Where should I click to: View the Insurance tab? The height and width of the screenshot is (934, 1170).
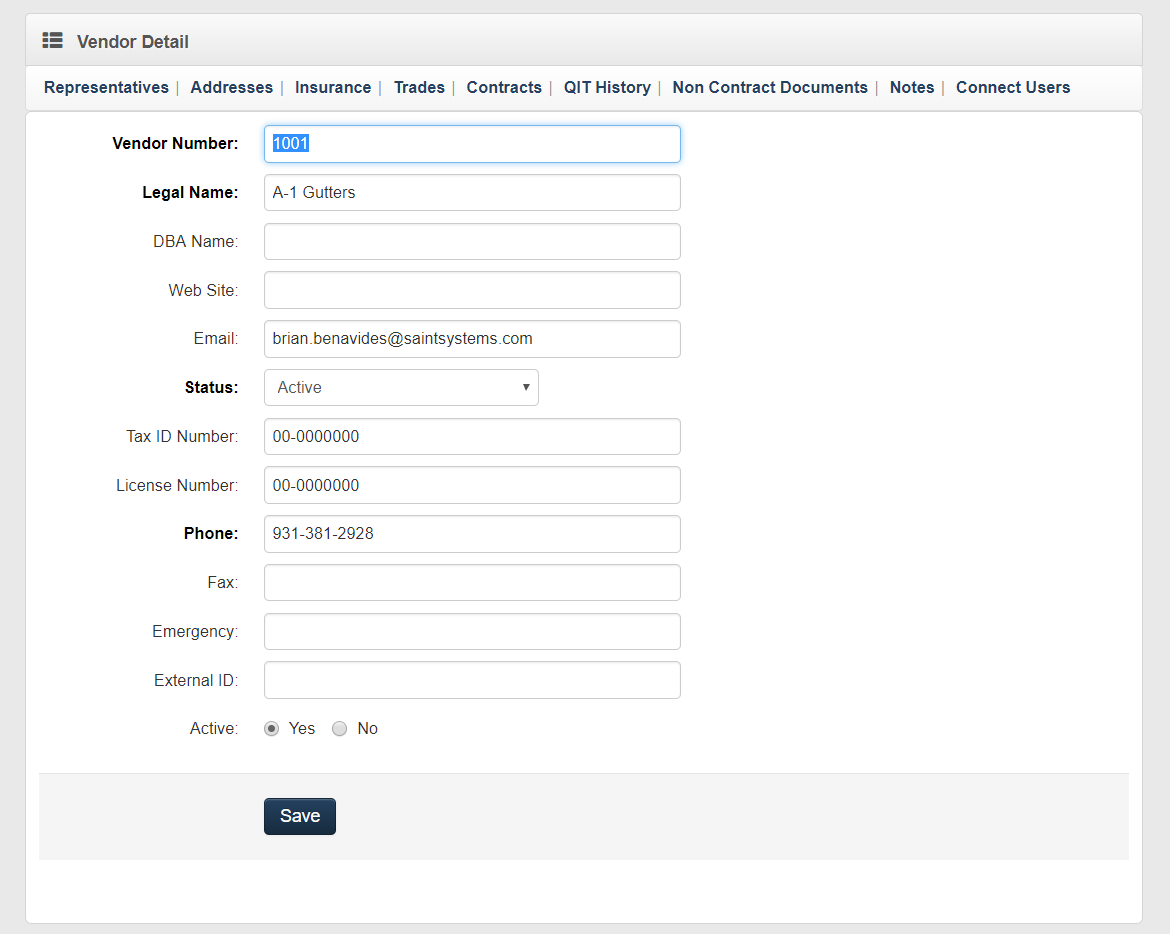[333, 87]
